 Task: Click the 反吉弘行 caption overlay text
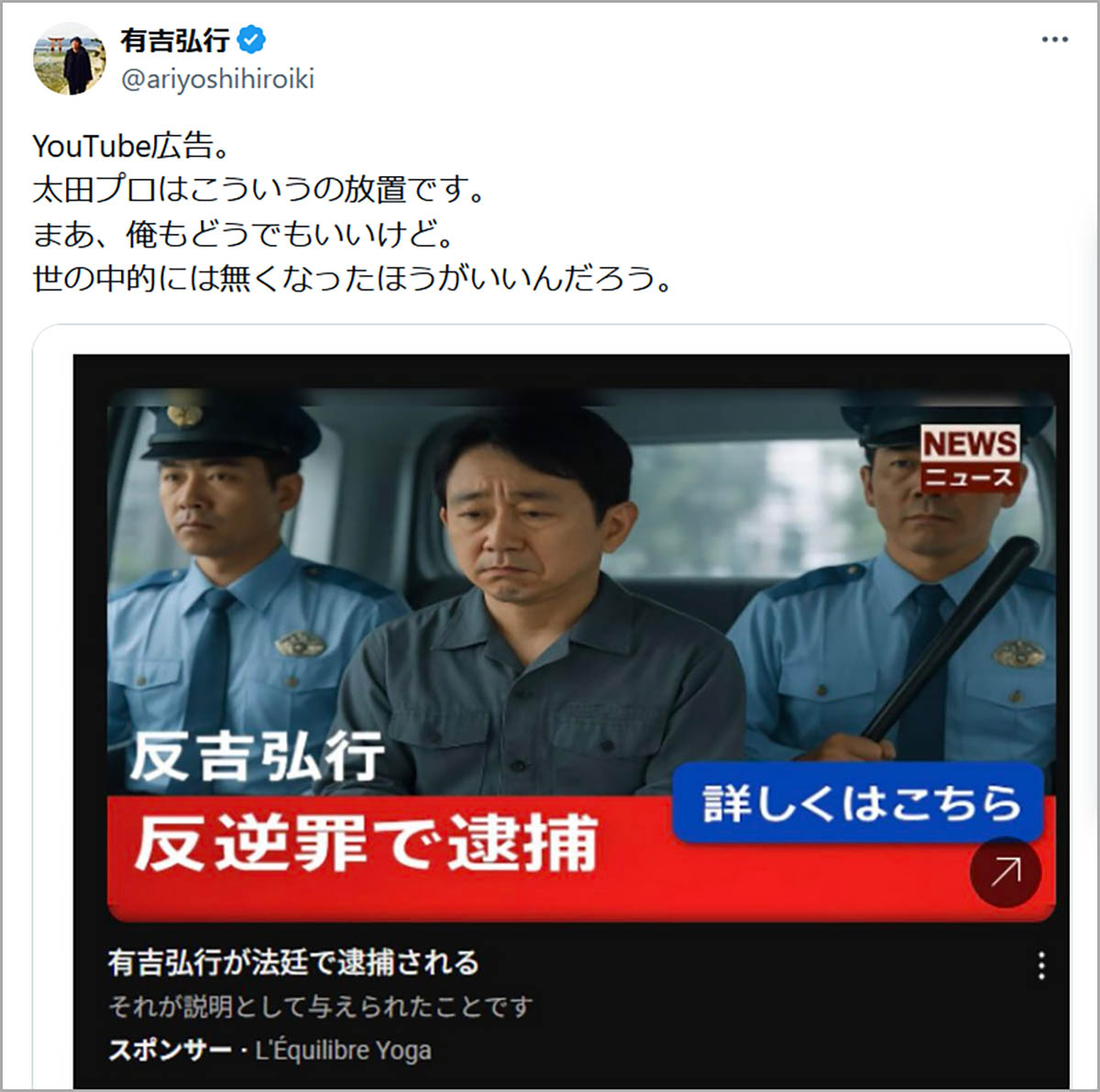(258, 757)
